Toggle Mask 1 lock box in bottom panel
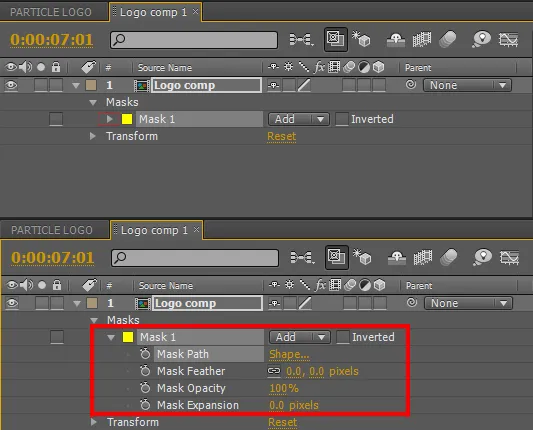Viewport: 533px width, 430px height. [x=57, y=337]
